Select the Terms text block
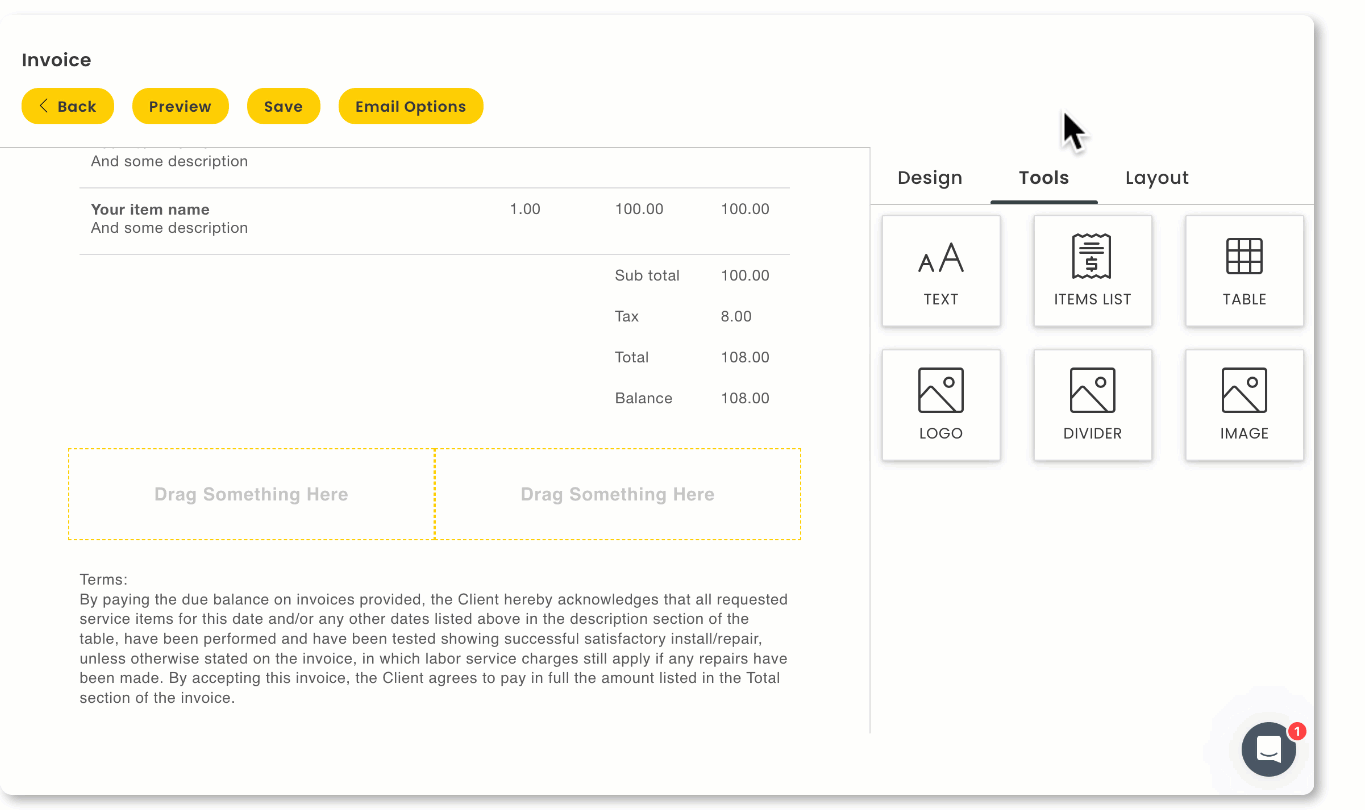 pos(433,640)
